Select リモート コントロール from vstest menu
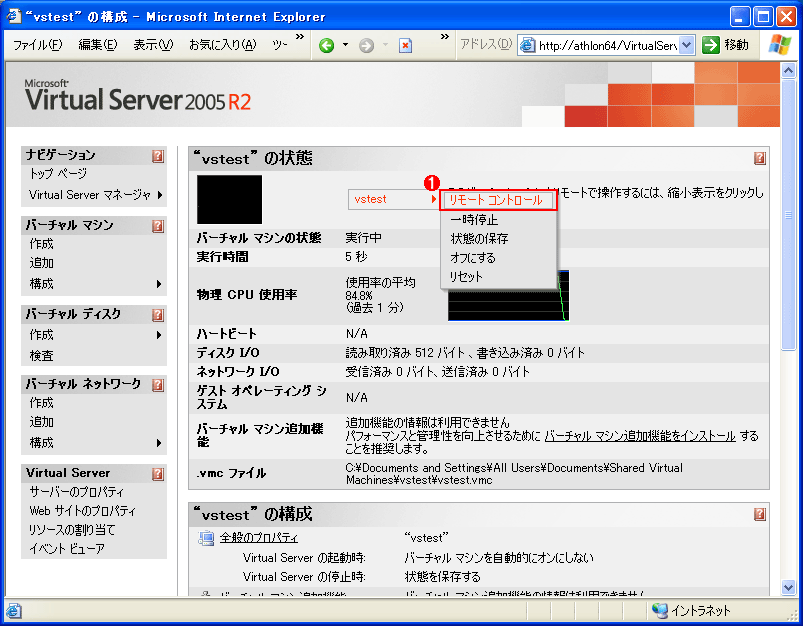Screen dimensions: 803x626 (498, 200)
